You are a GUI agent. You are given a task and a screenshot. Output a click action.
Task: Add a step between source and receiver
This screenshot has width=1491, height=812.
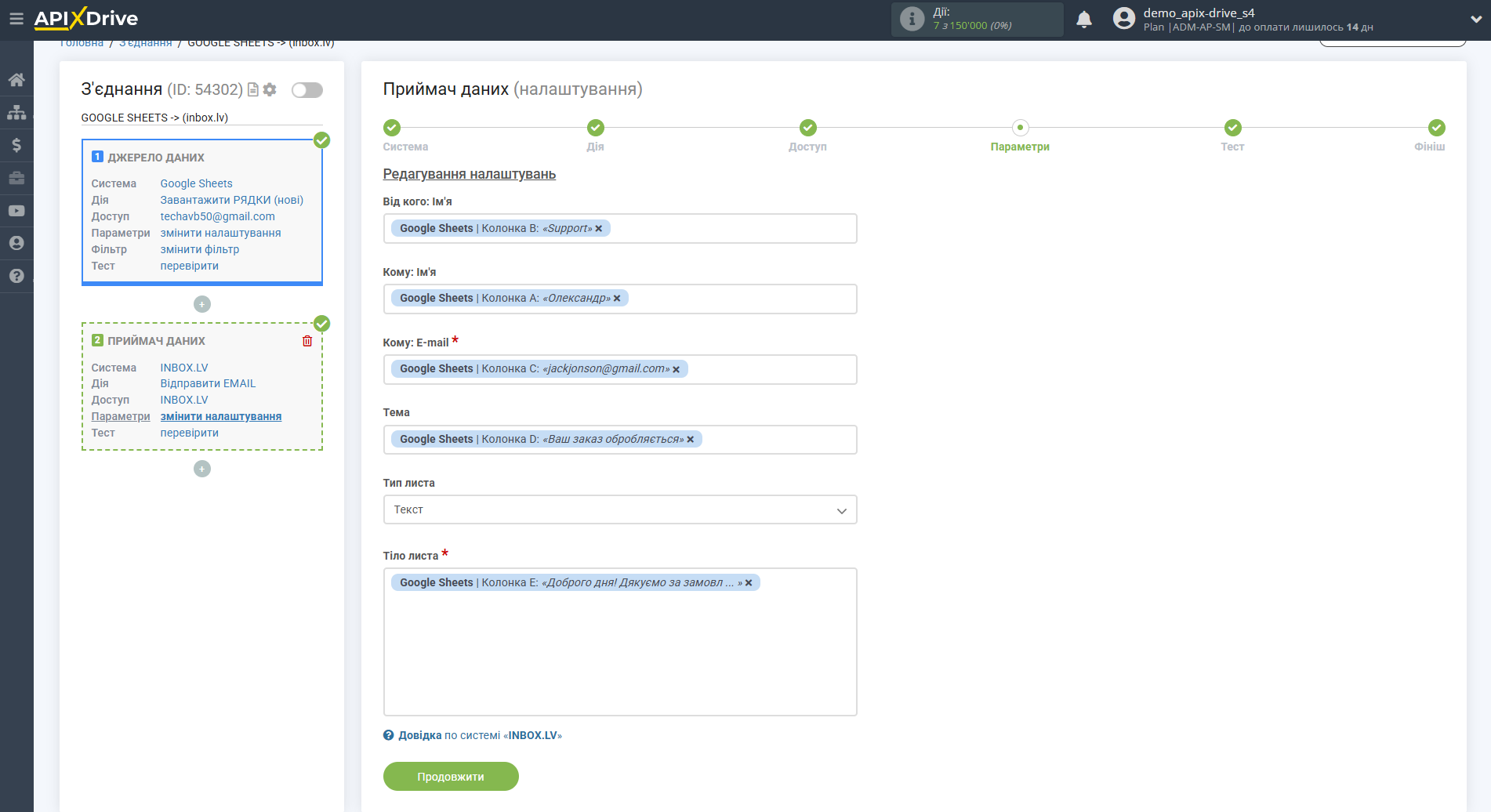pyautogui.click(x=202, y=304)
